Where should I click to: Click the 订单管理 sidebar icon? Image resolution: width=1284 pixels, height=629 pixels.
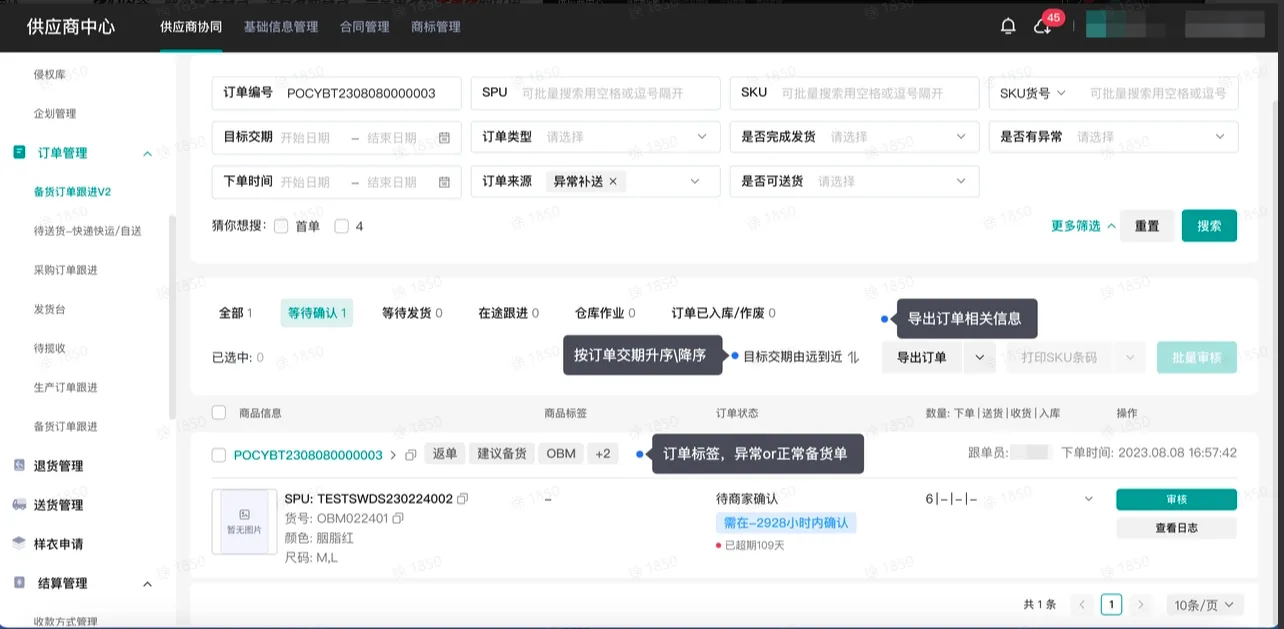(x=19, y=152)
